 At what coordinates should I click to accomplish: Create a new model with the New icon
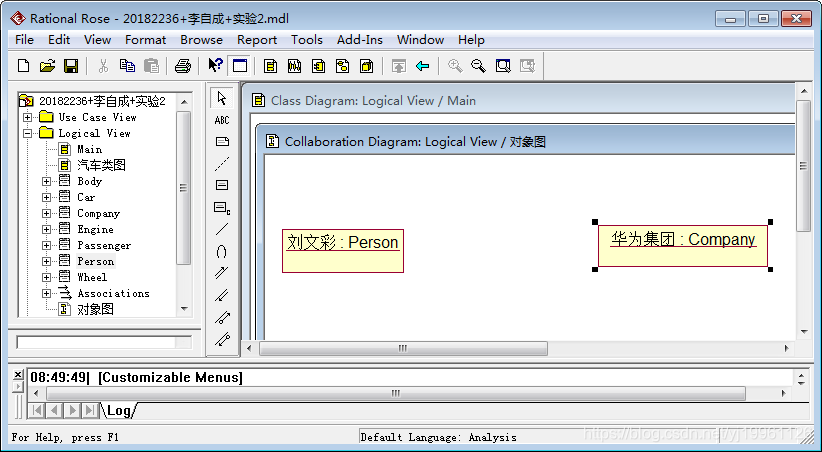point(24,66)
